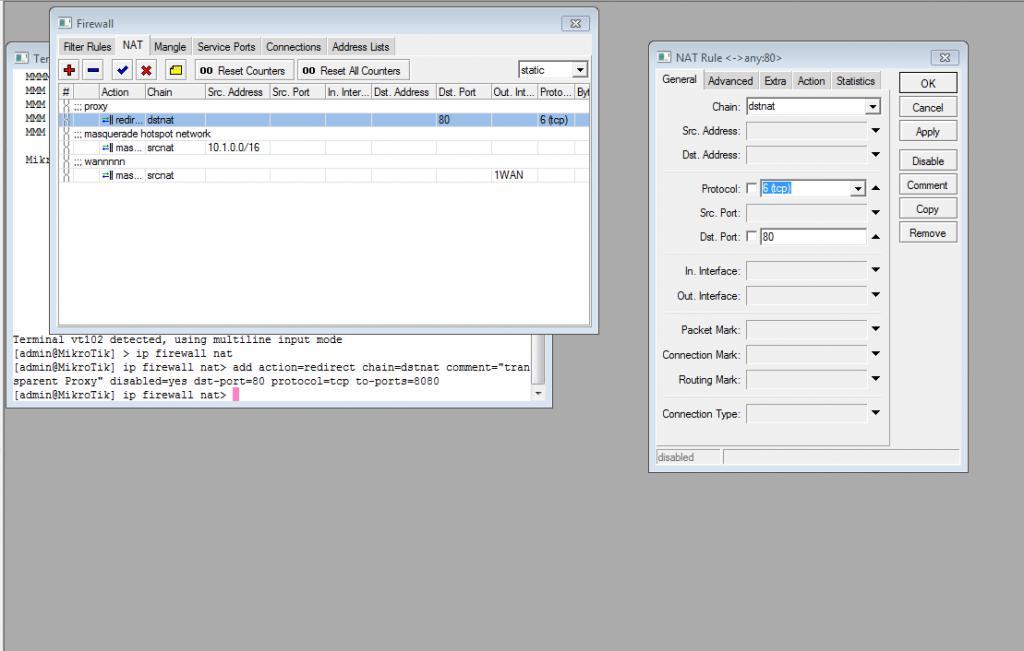Toggle the Protocol invert checkbox
Image resolution: width=1024 pixels, height=651 pixels.
coord(752,189)
